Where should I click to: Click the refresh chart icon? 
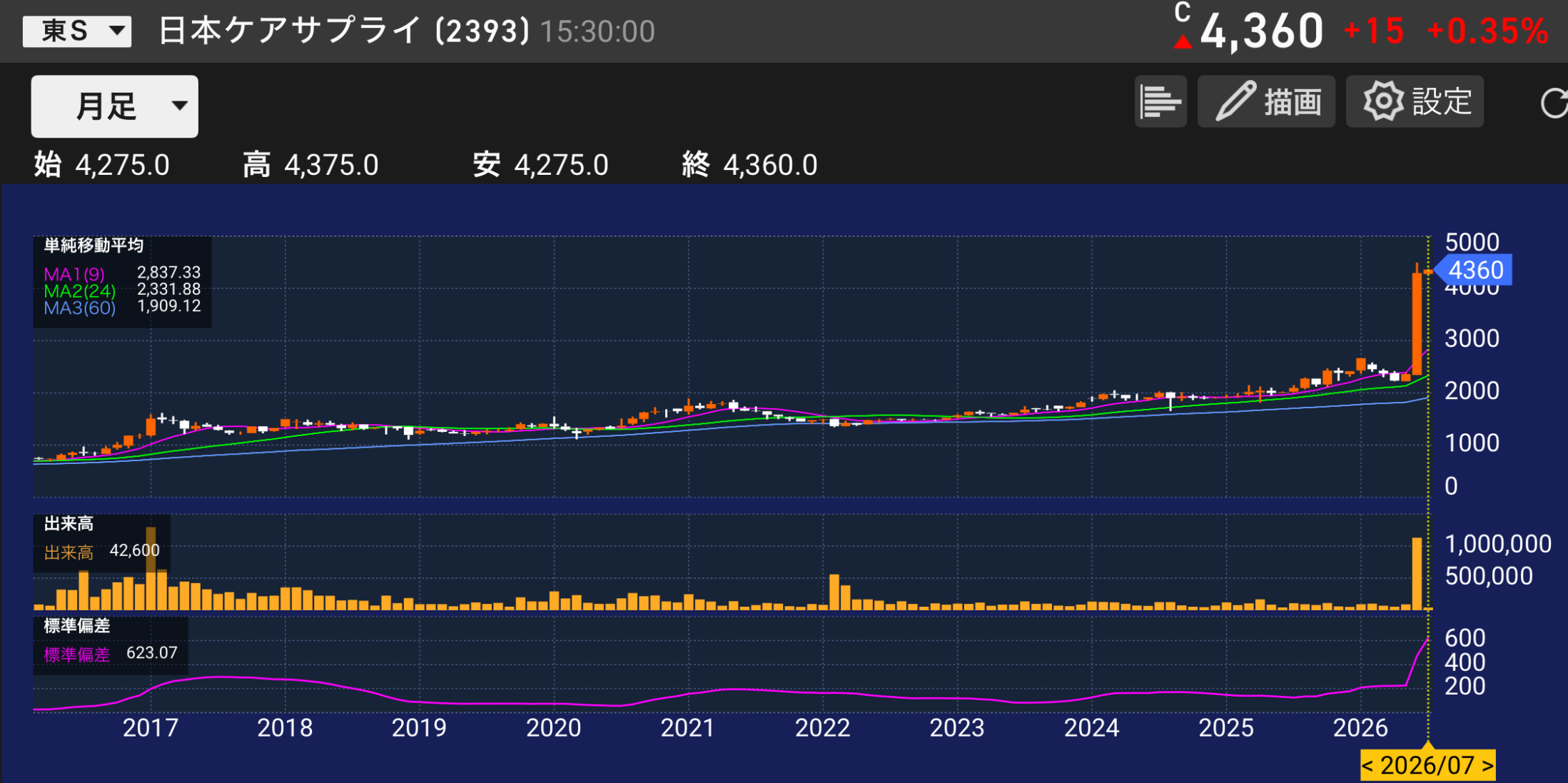(x=1554, y=103)
